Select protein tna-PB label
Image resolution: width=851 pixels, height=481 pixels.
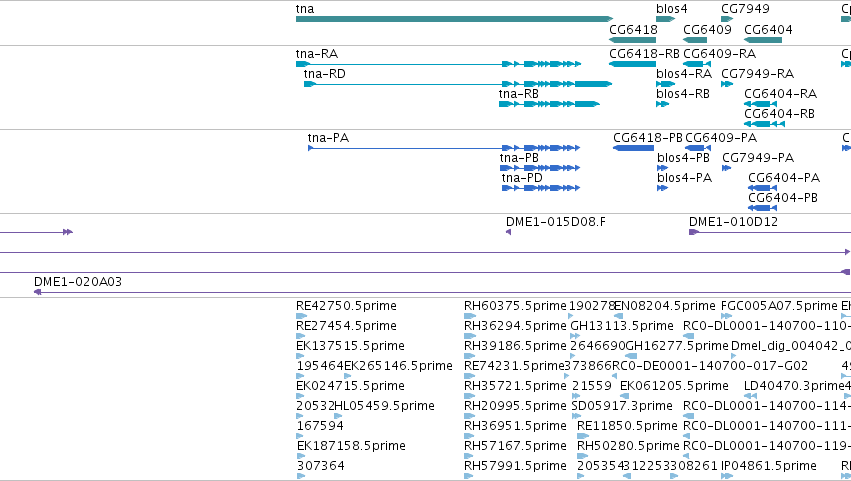pyautogui.click(x=519, y=158)
